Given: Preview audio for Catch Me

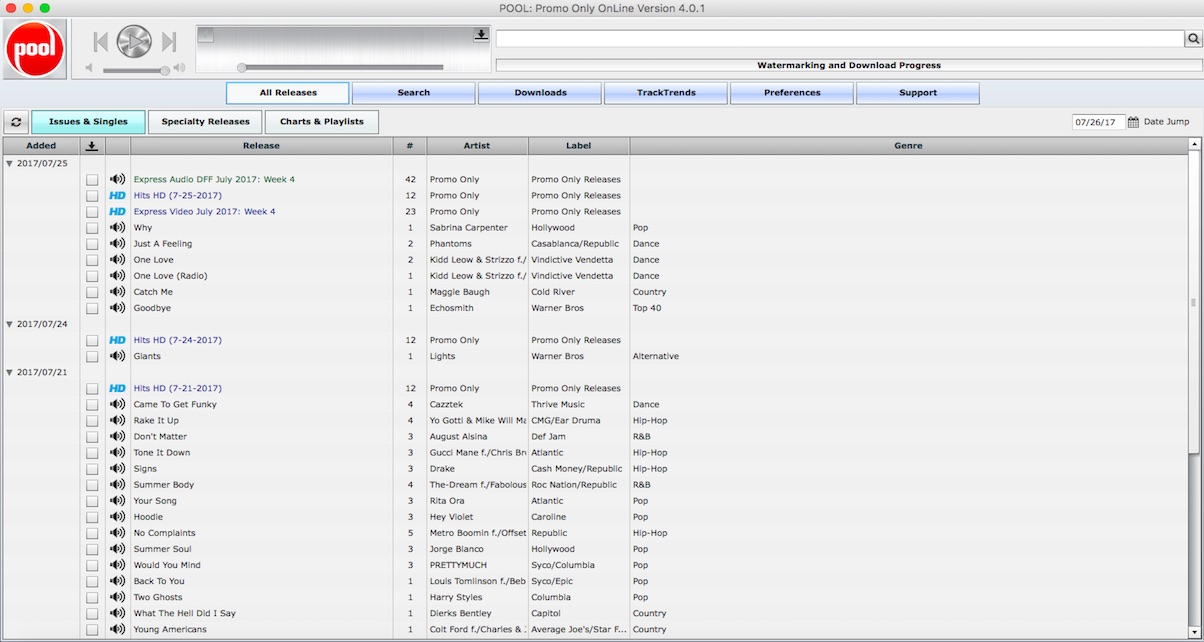Looking at the screenshot, I should pos(117,292).
